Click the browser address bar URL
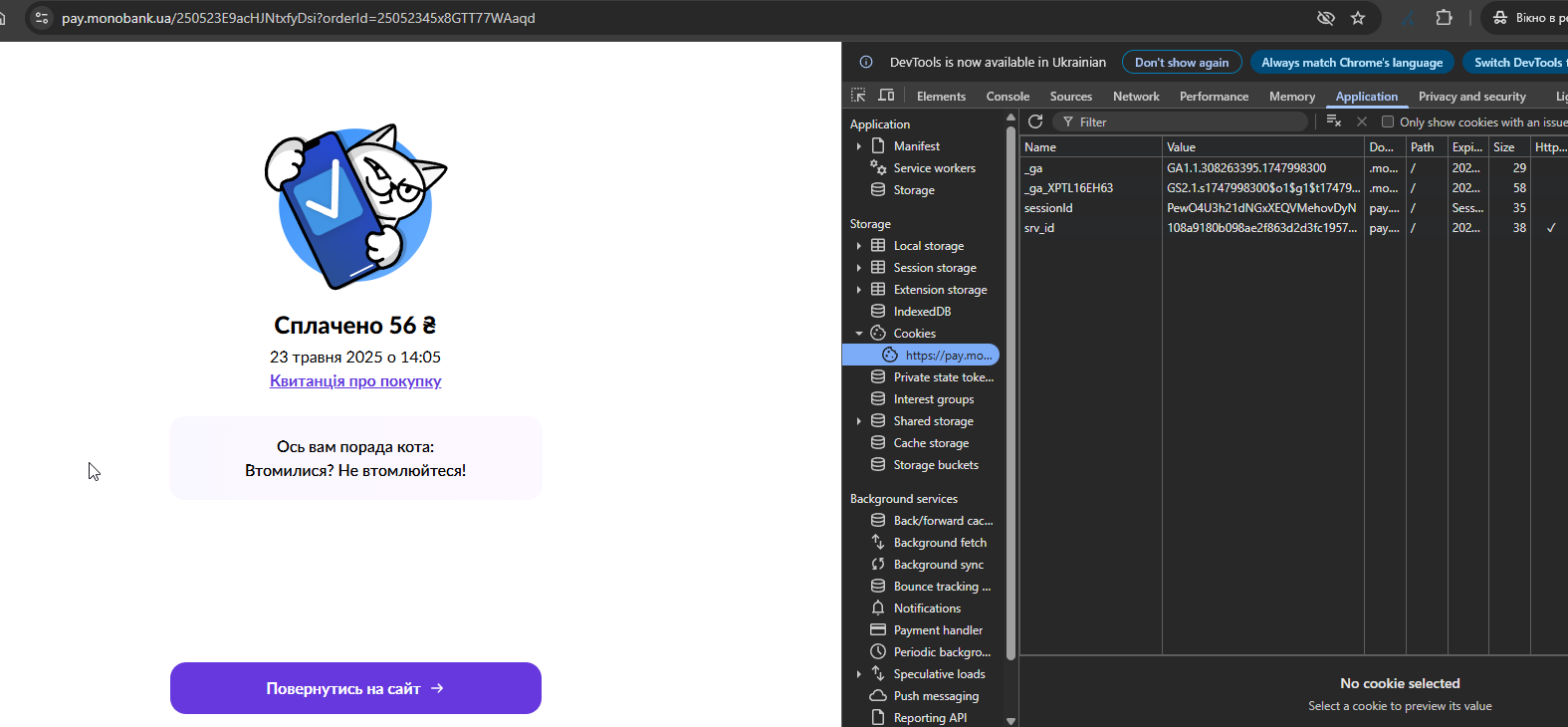The width and height of the screenshot is (1568, 727). click(299, 18)
